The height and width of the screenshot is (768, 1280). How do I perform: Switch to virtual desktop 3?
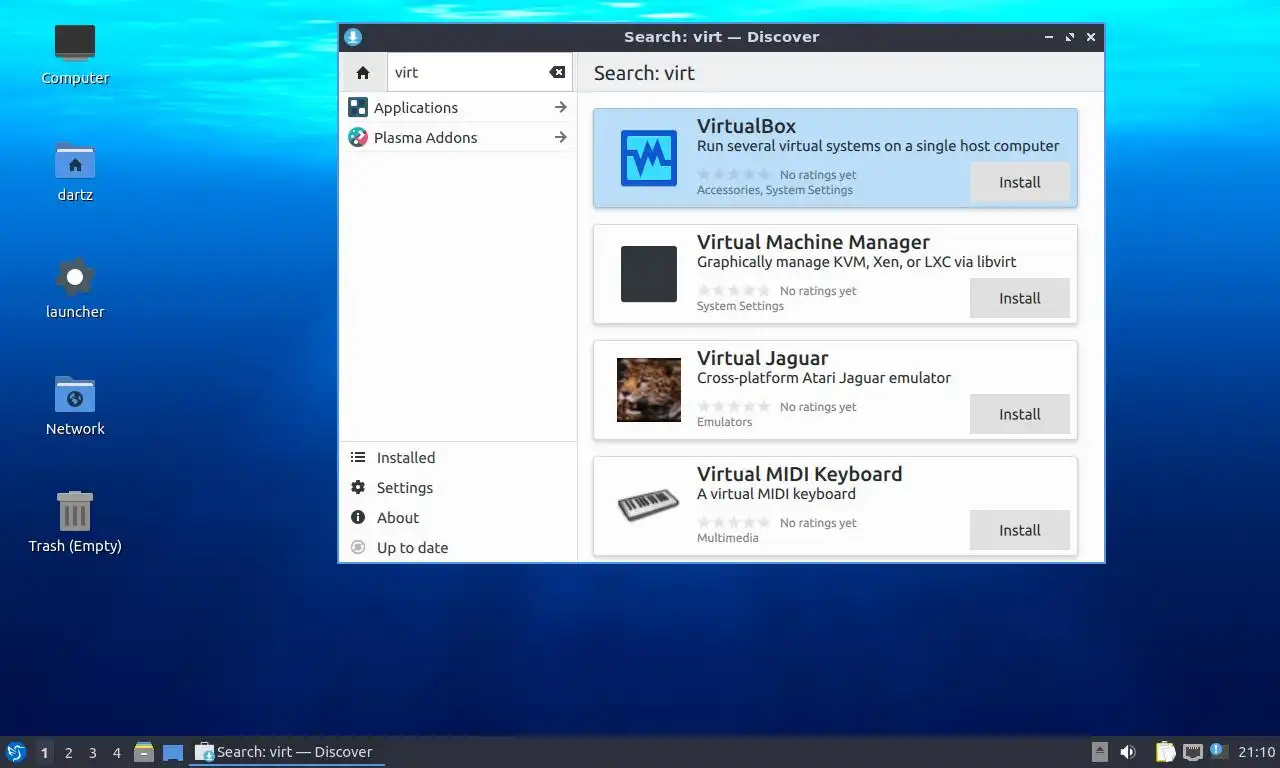92,752
